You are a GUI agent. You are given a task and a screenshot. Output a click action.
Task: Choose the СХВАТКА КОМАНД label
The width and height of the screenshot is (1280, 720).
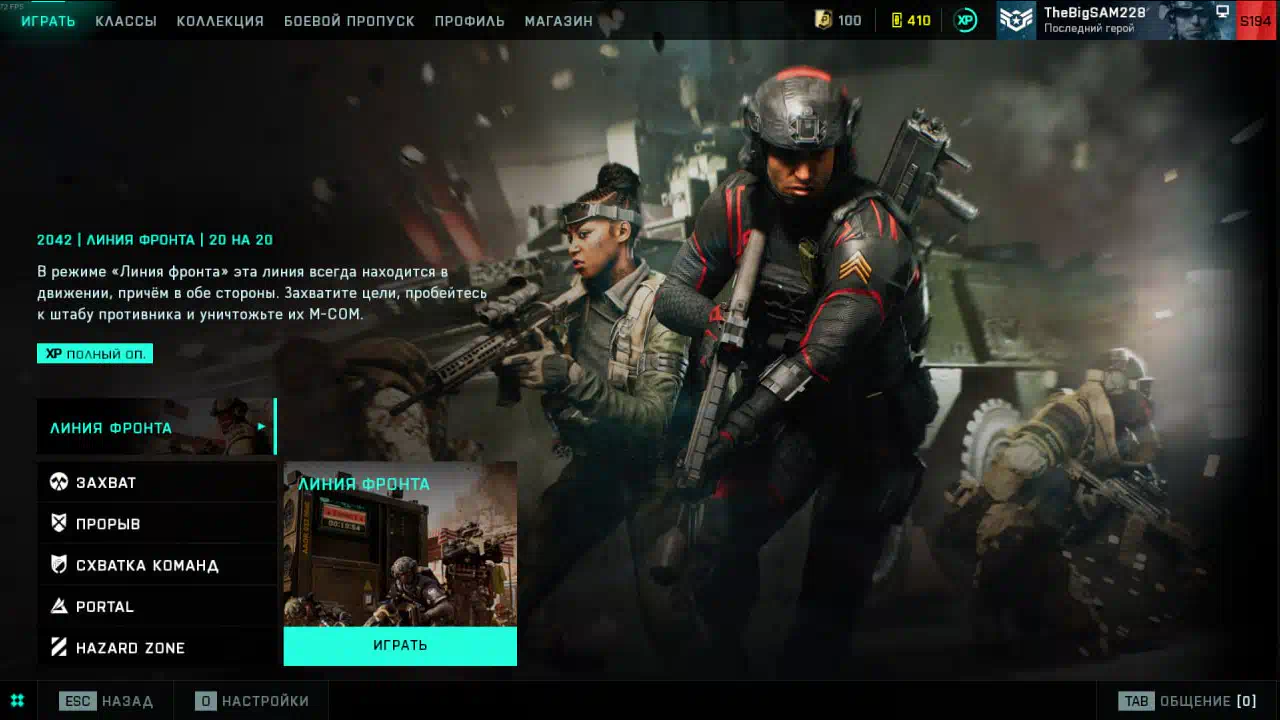pos(147,566)
